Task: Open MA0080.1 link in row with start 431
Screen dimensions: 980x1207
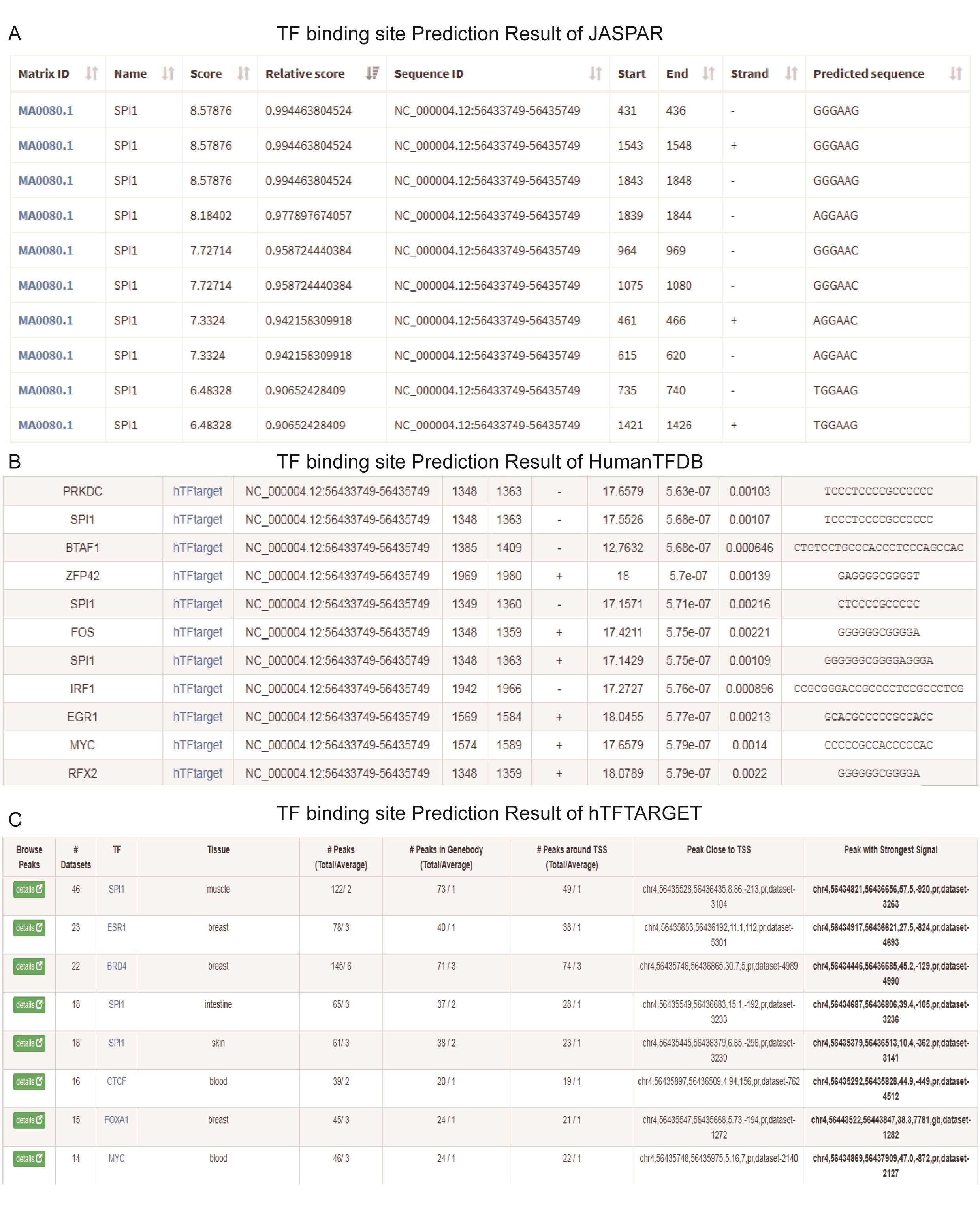Action: click(46, 111)
